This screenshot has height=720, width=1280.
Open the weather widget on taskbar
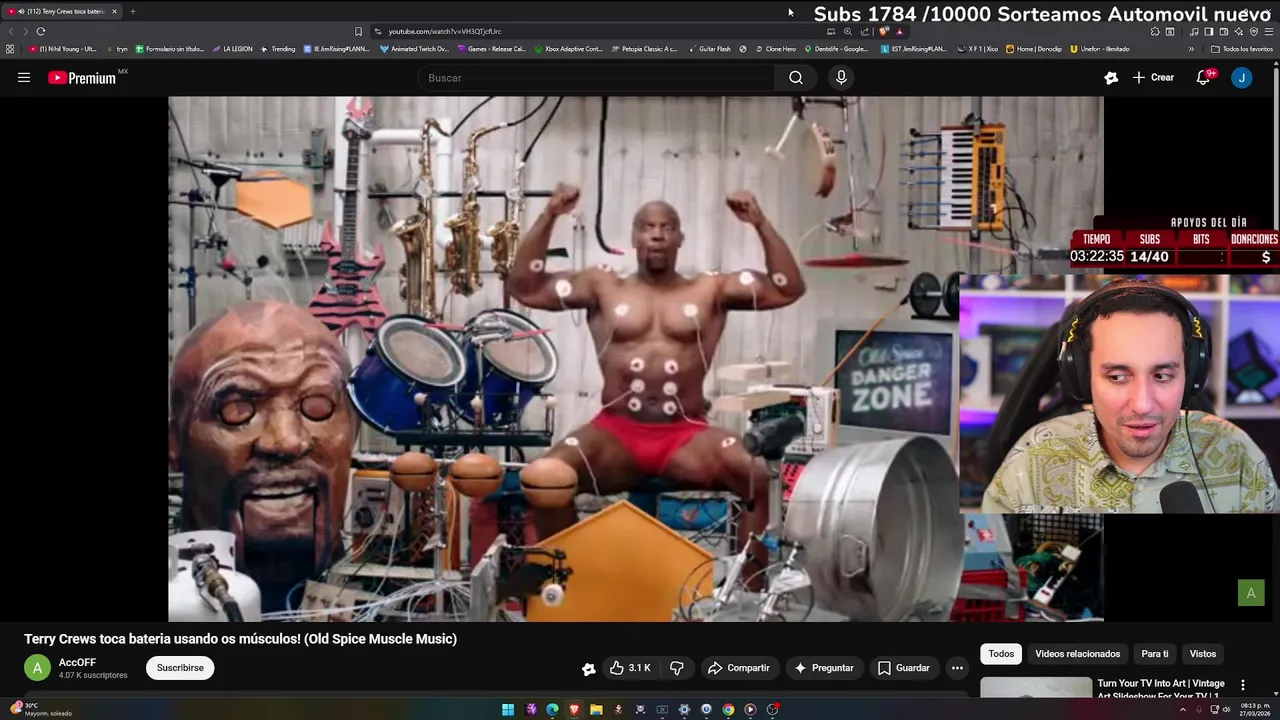(x=40, y=709)
